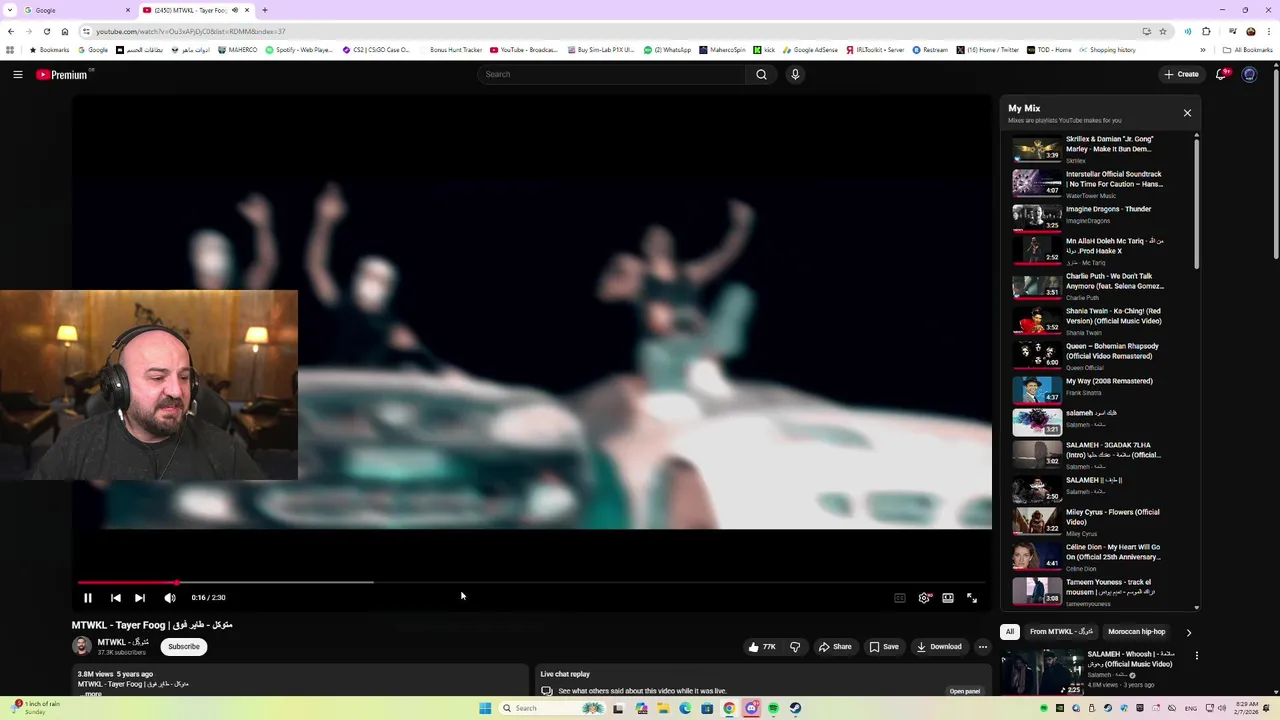Show more filter chips arrow
Viewport: 1280px width, 720px height.
tap(1188, 632)
